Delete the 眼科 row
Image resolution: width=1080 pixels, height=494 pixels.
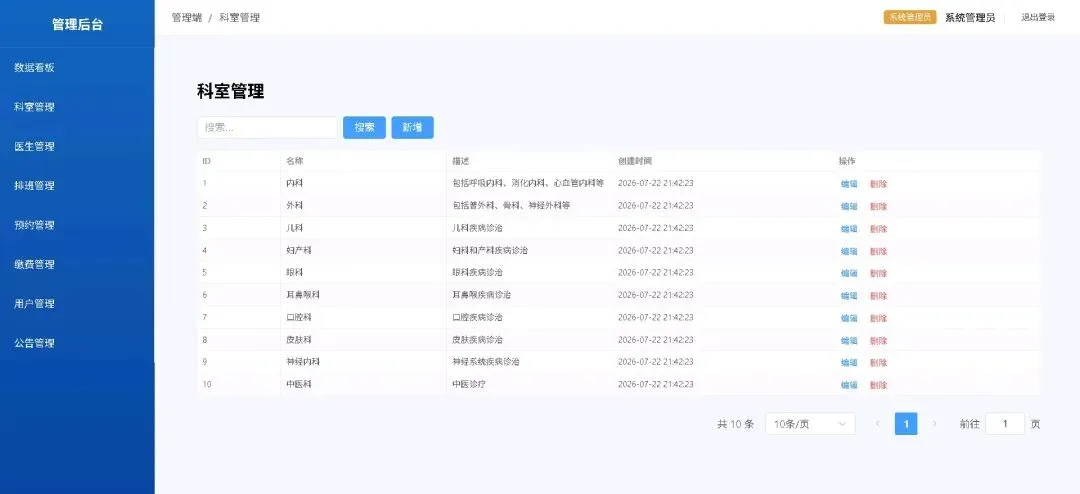[878, 273]
